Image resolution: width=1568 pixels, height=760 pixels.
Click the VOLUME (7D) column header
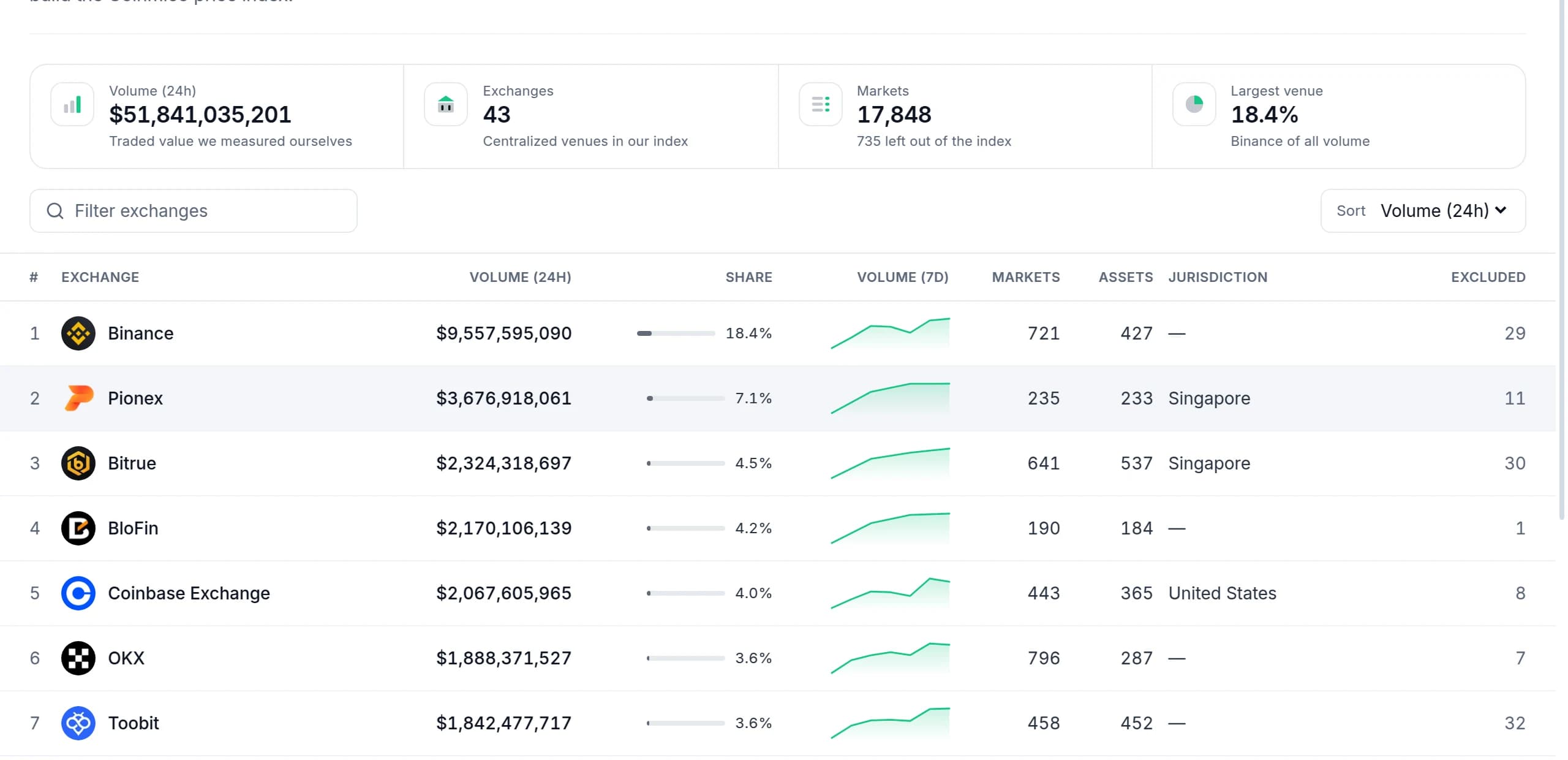click(903, 277)
